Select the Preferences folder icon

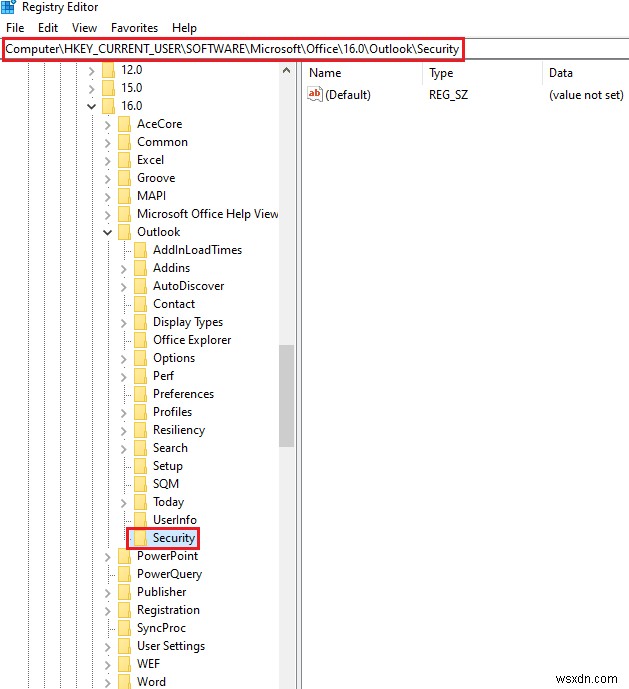pyautogui.click(x=140, y=394)
